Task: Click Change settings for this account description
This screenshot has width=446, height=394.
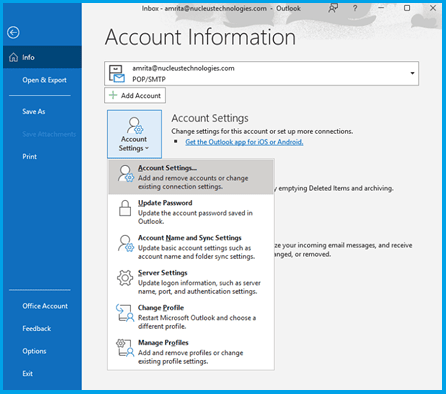Action: [x=262, y=131]
